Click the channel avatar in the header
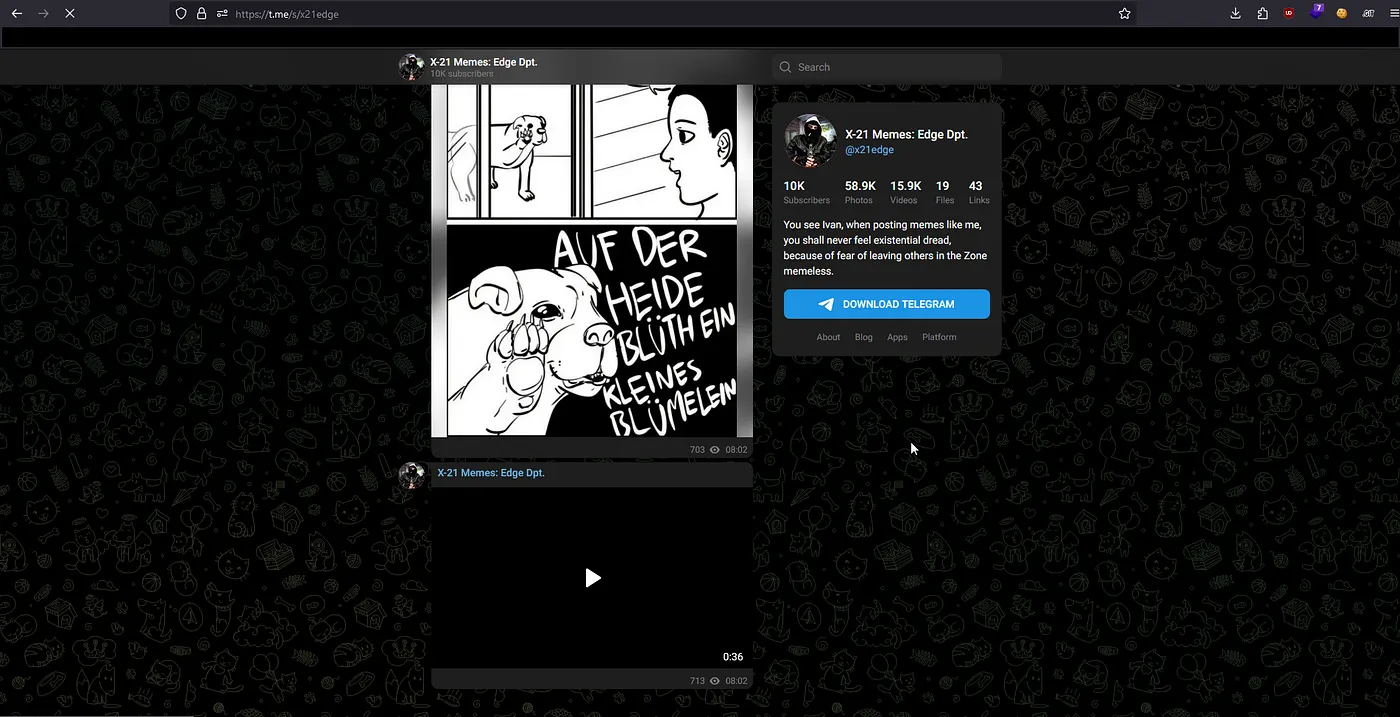1400x717 pixels. [x=411, y=67]
